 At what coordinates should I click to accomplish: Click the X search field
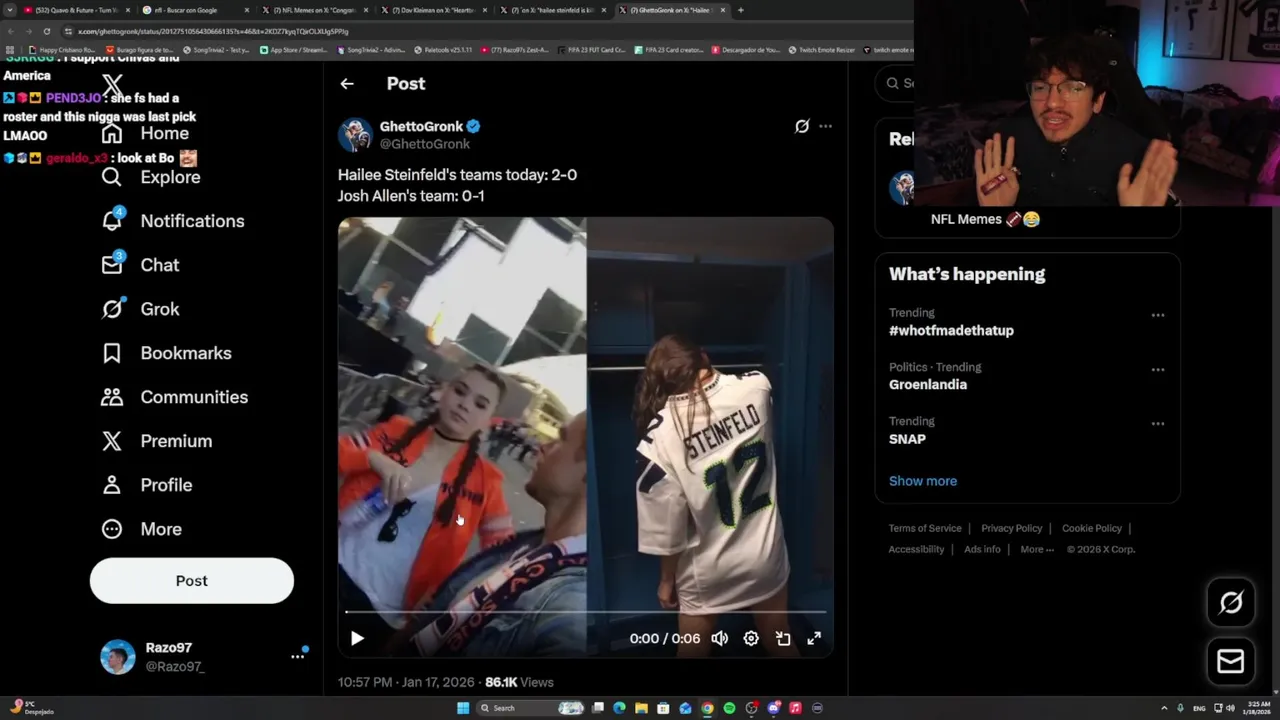[895, 83]
